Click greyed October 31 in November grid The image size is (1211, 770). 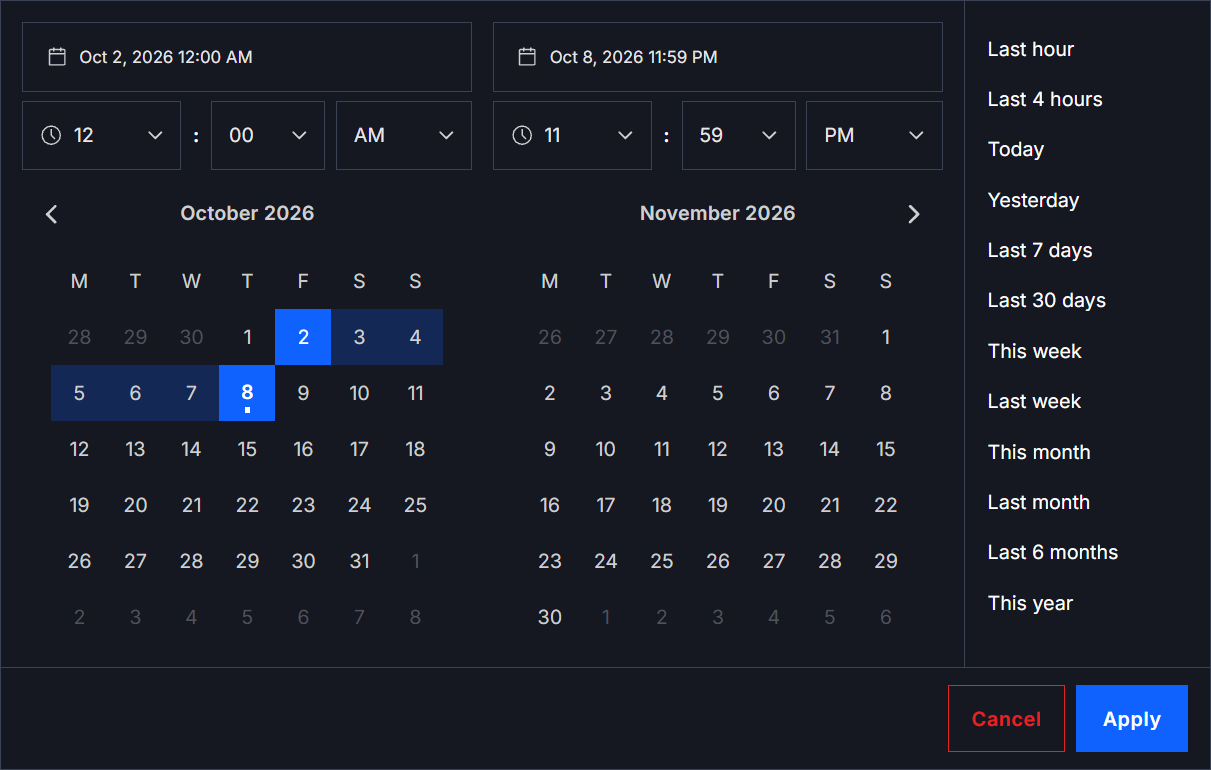pyautogui.click(x=830, y=337)
